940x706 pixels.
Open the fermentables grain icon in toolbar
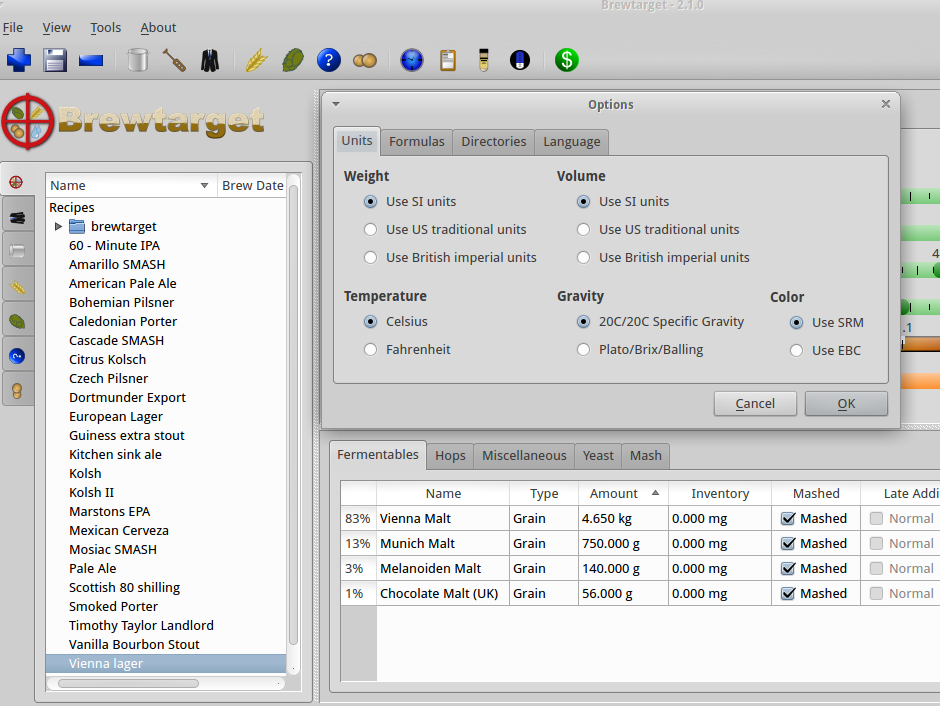[x=257, y=60]
